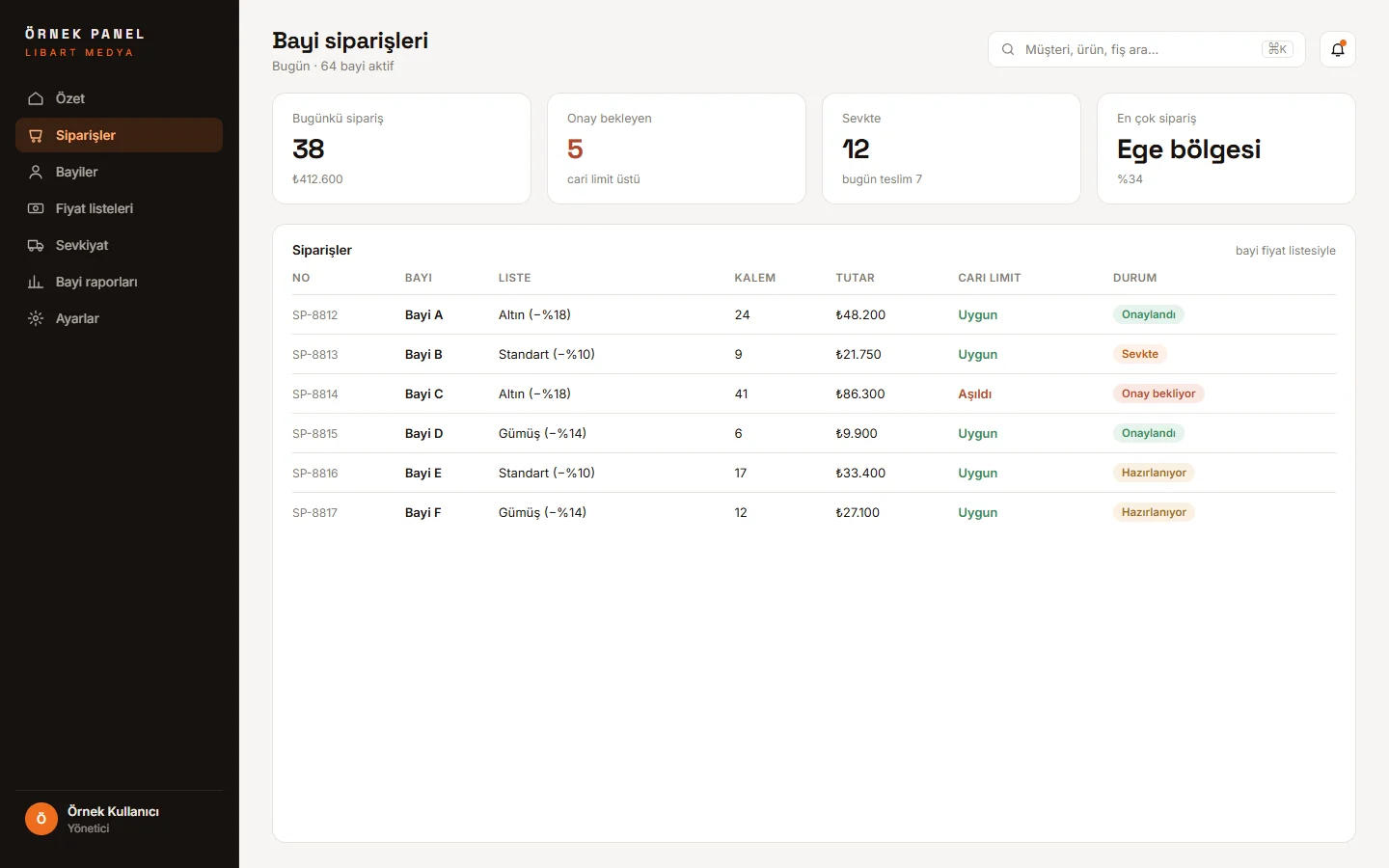Click the Hazırlanıyor badge for Bayi F

[1154, 512]
